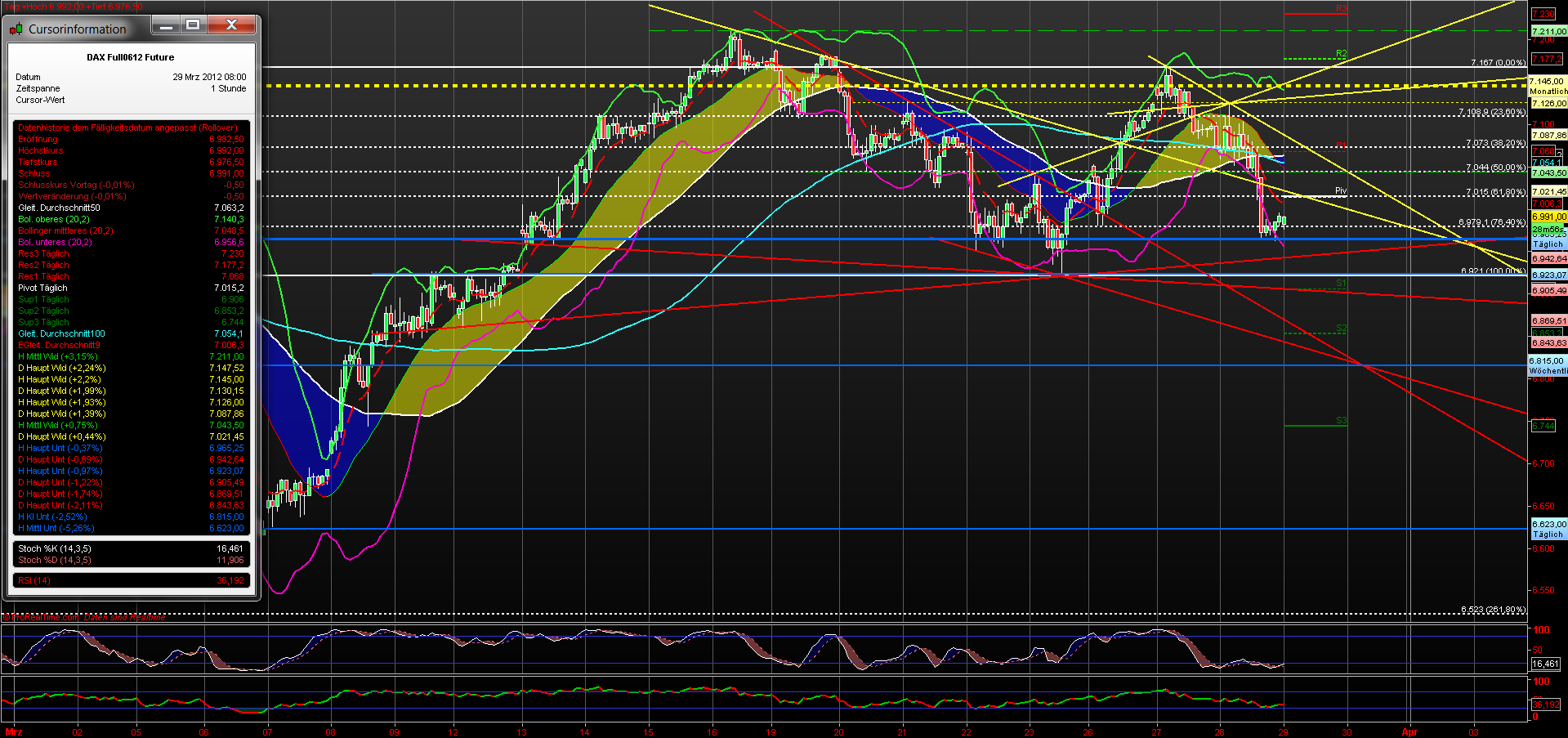Image resolution: width=1568 pixels, height=738 pixels.
Task: Click the 'Cursor-Wert' label
Action: tap(40, 100)
